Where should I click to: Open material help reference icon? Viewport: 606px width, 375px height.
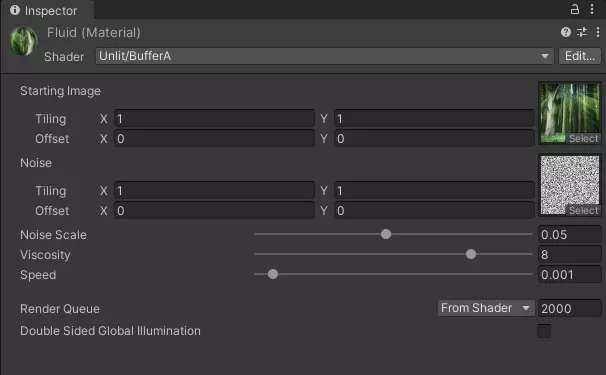tap(566, 32)
